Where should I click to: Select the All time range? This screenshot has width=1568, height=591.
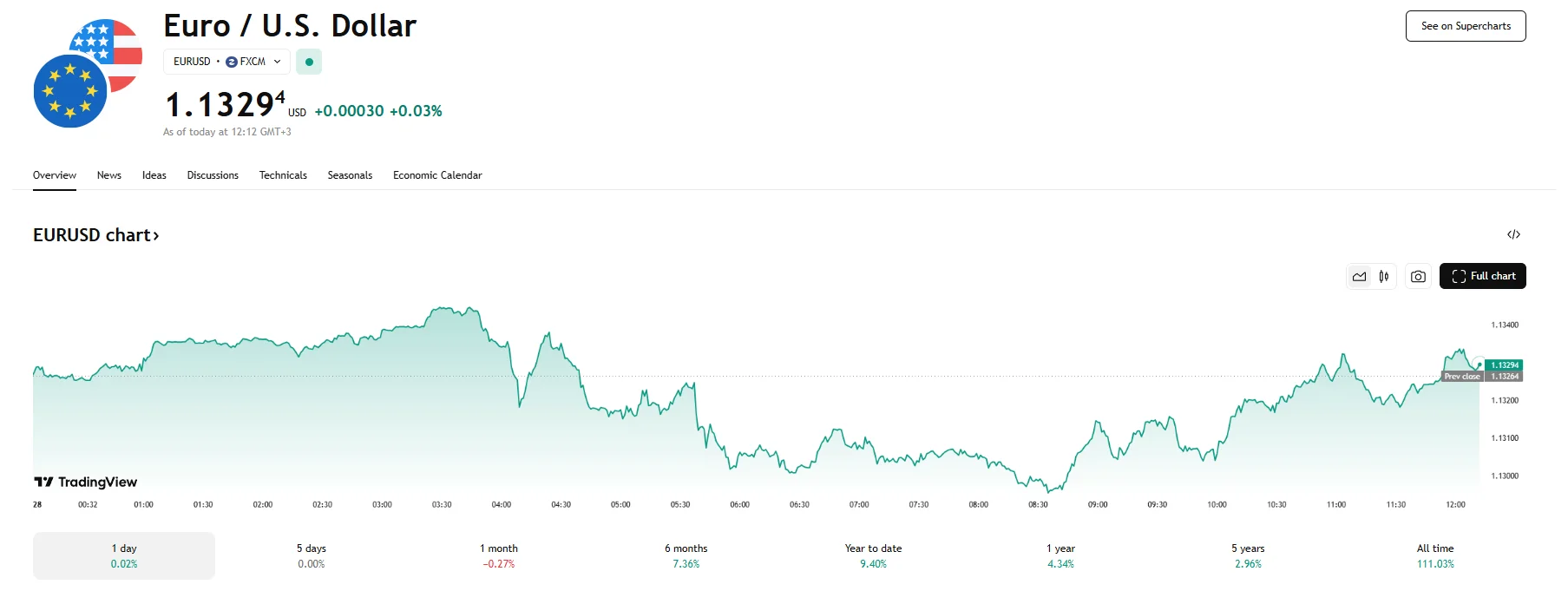point(1435,555)
